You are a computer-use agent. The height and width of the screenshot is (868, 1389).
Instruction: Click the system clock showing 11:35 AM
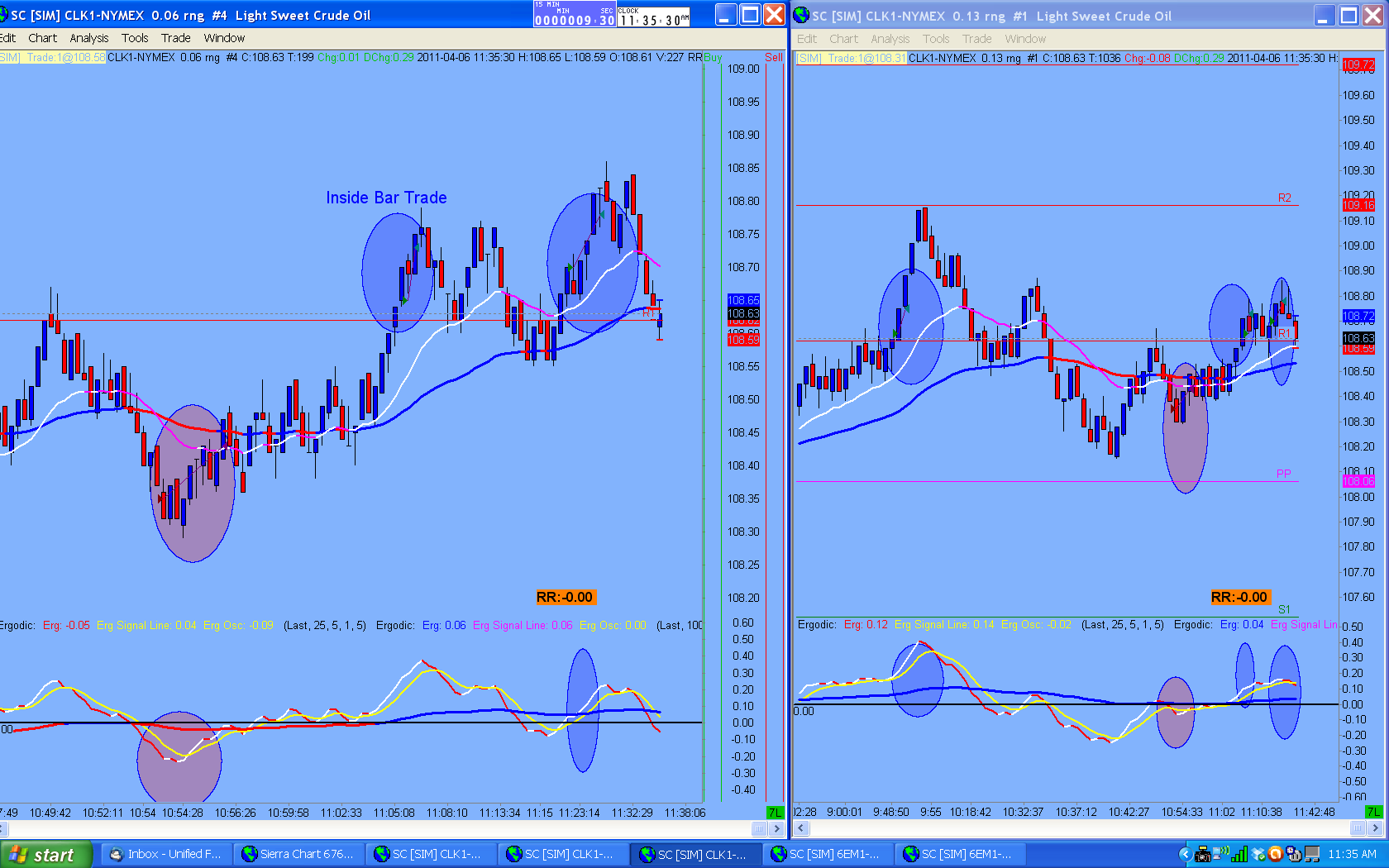click(x=1353, y=854)
